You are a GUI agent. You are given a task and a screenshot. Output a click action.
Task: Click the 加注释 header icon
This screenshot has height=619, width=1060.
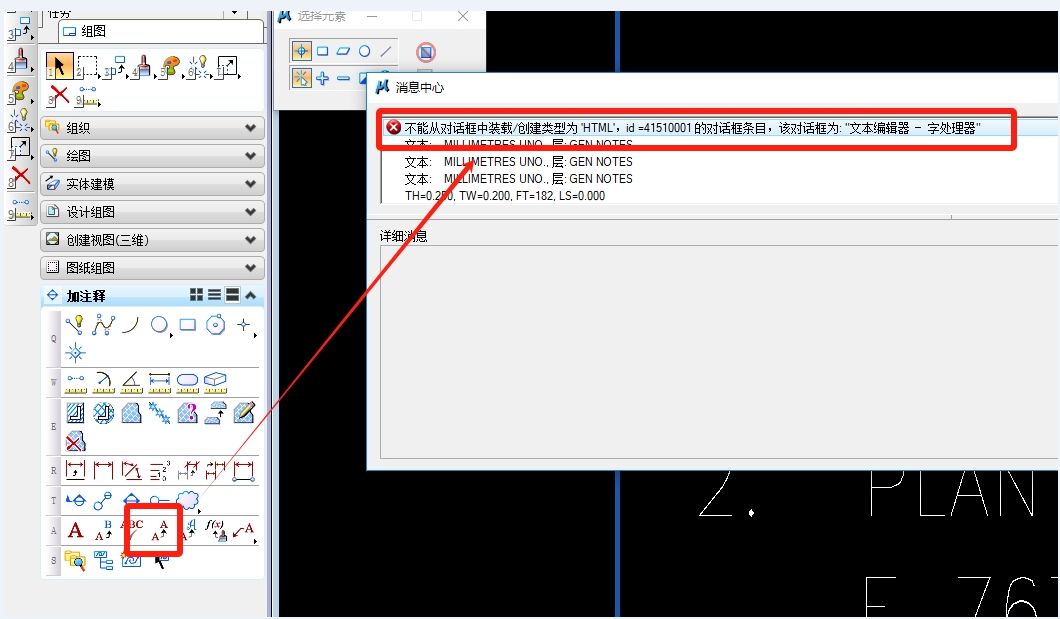(x=52, y=295)
